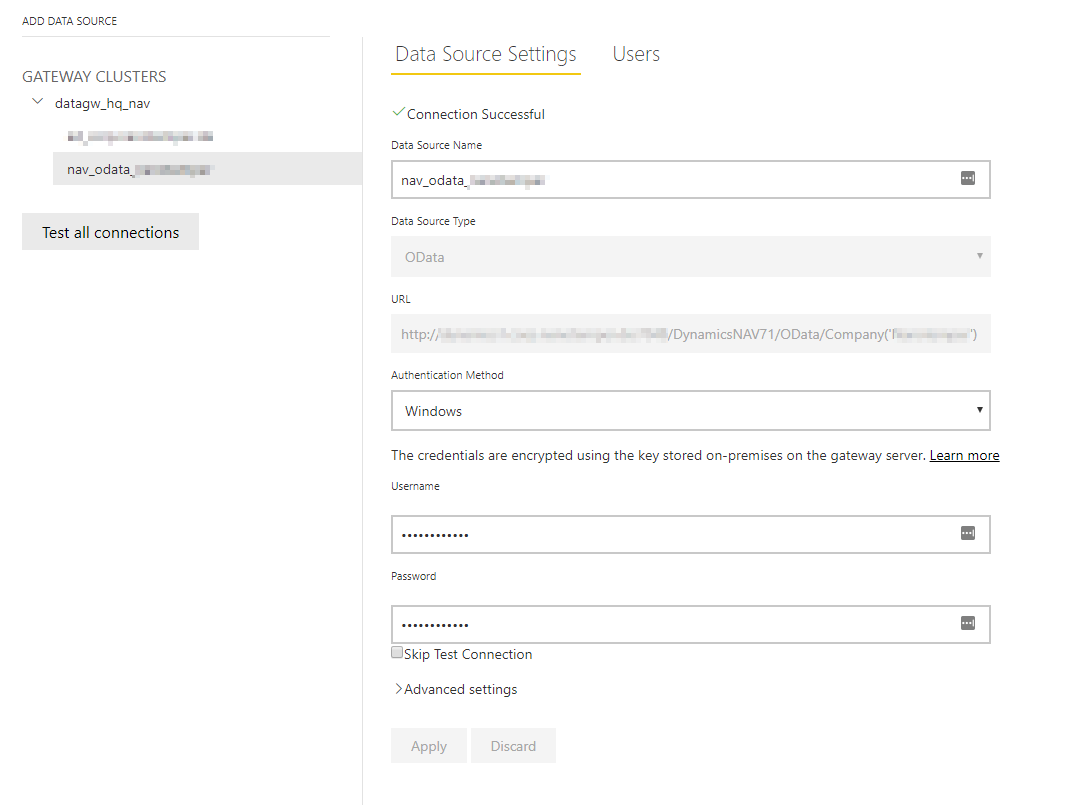The width and height of the screenshot is (1069, 805).
Task: Click the green checkmark beside Connection Successful
Action: (x=399, y=112)
